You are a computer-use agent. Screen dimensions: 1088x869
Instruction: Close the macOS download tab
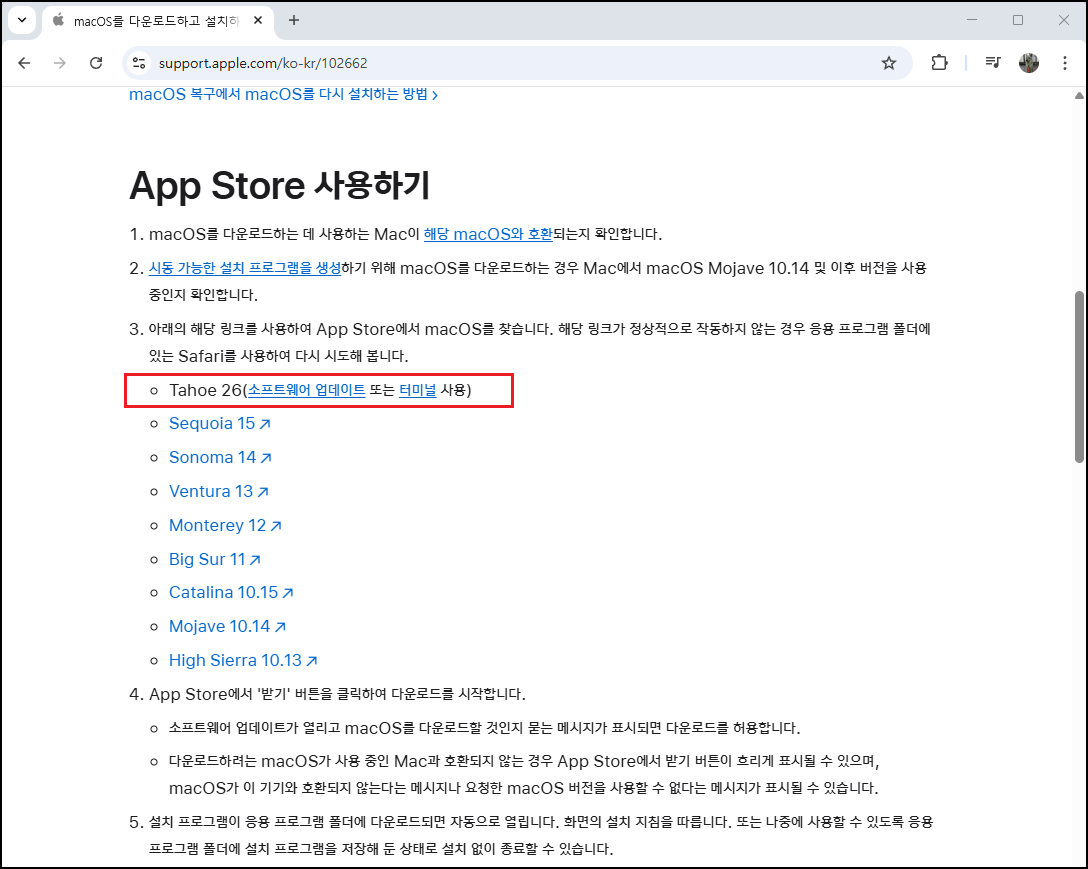pyautogui.click(x=258, y=20)
